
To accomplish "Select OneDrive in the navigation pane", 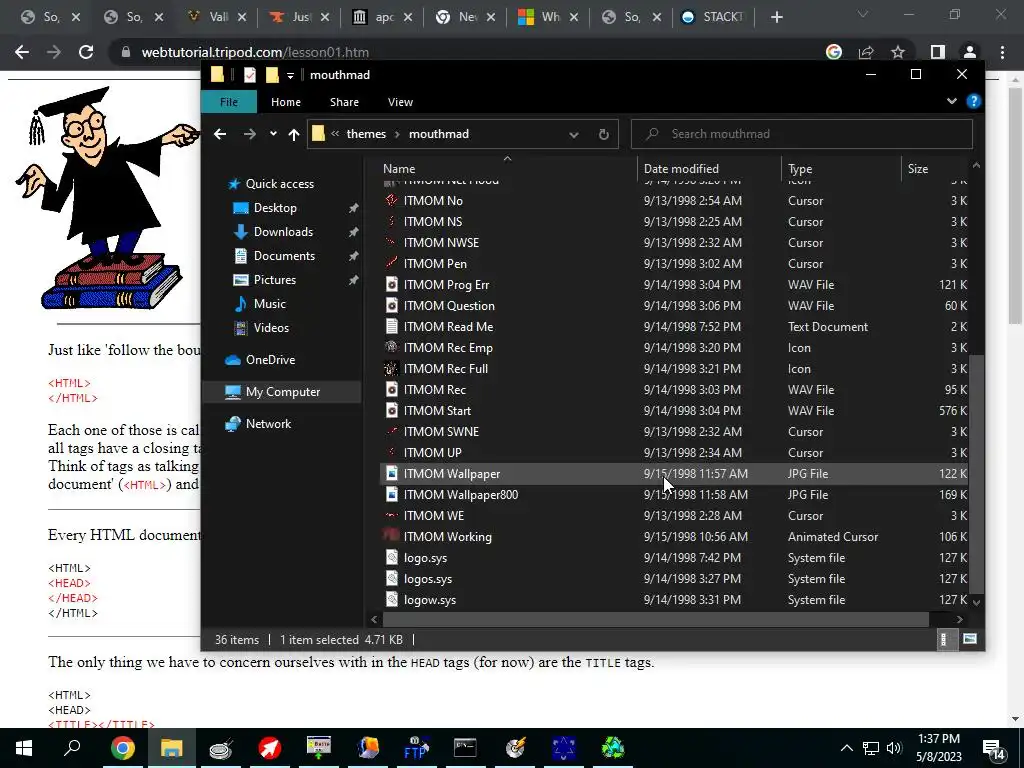I will pyautogui.click(x=270, y=360).
